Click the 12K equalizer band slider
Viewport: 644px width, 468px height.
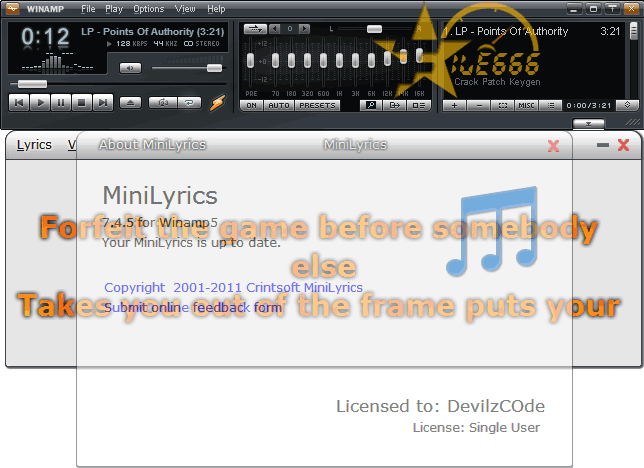[x=387, y=58]
